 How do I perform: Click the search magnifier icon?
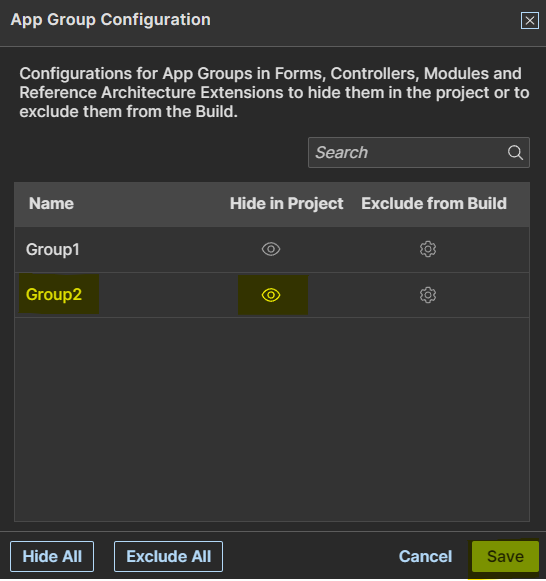[x=515, y=153]
